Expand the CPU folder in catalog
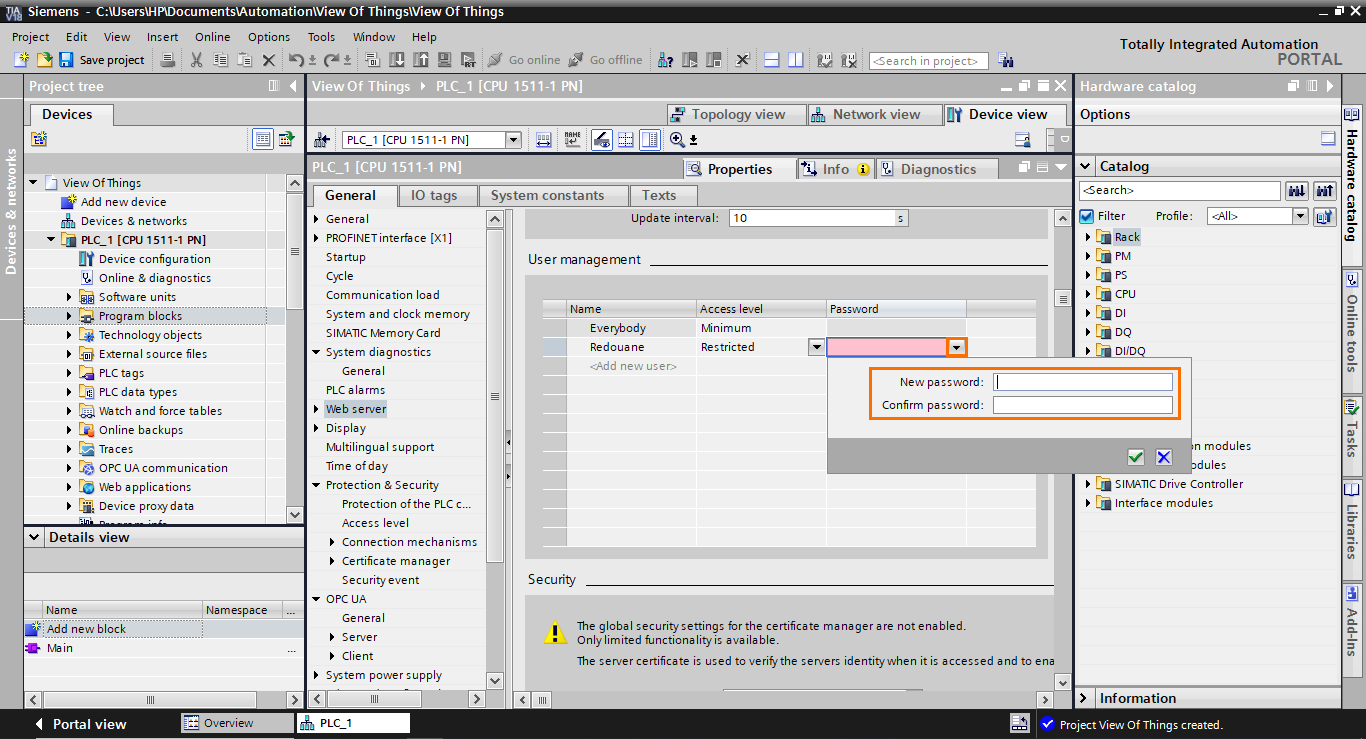 [1088, 294]
